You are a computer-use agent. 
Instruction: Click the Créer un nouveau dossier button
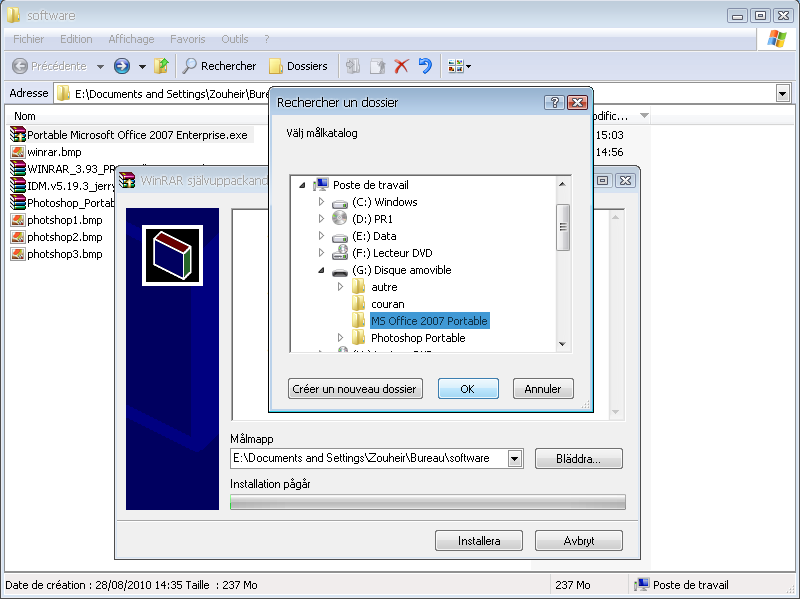pyautogui.click(x=355, y=389)
